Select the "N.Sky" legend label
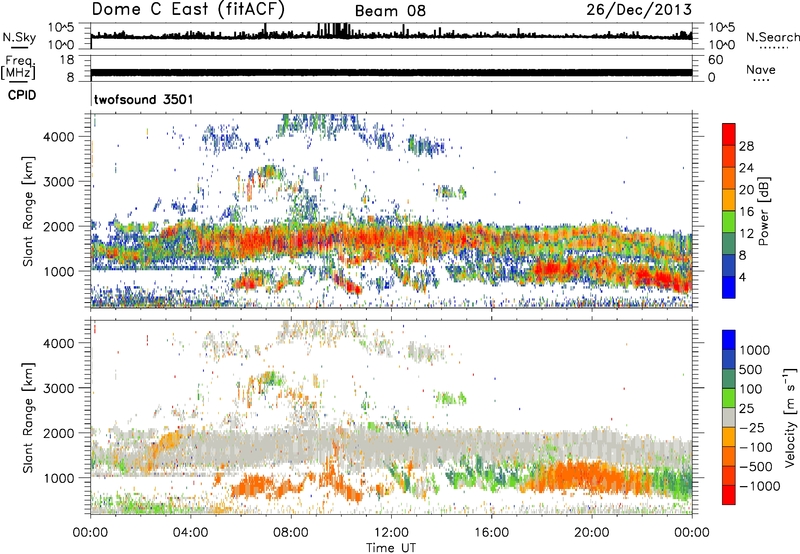The width and height of the screenshot is (800, 554). 19,37
